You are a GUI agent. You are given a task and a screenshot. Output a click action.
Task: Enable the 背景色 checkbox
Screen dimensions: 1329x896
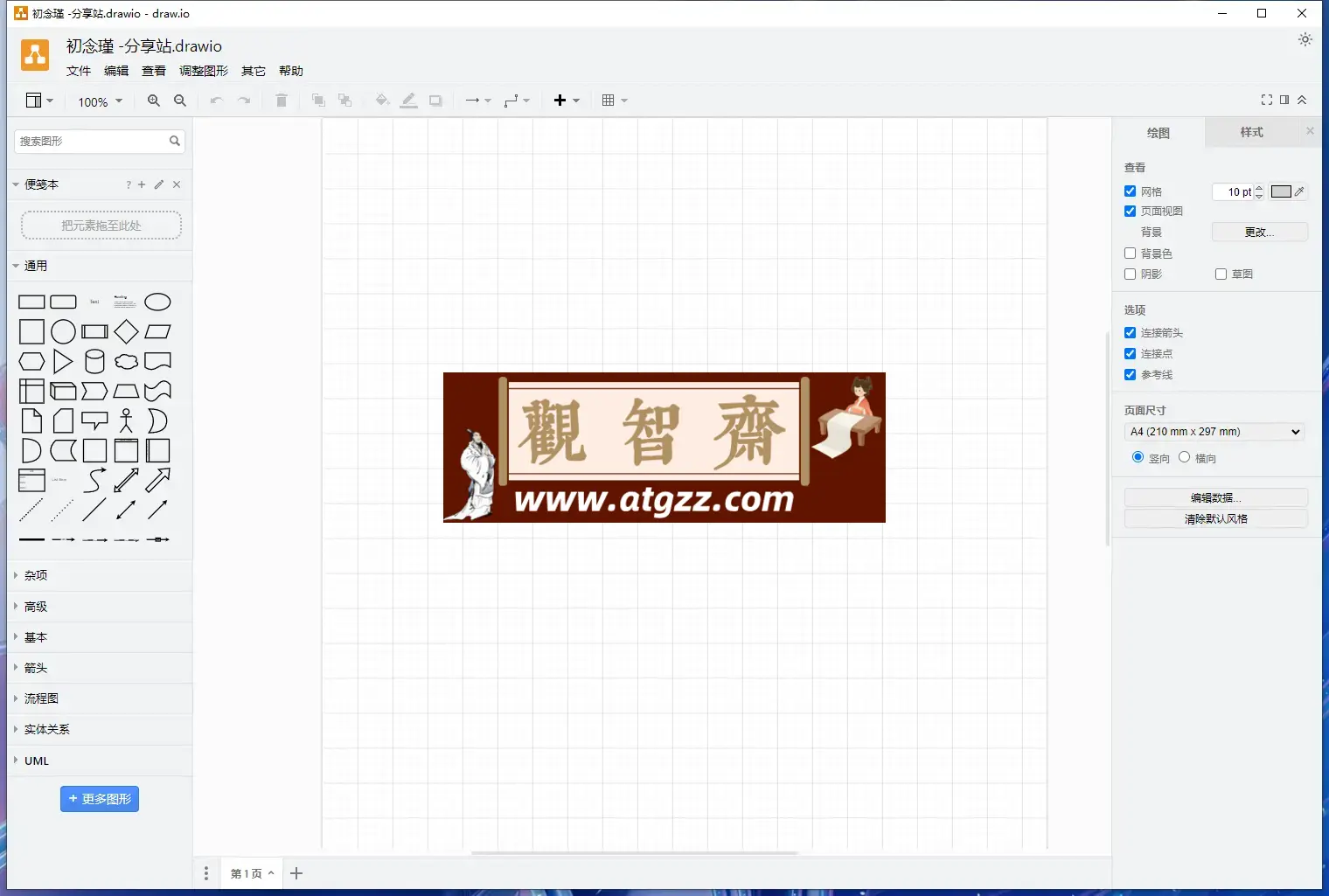(x=1130, y=253)
